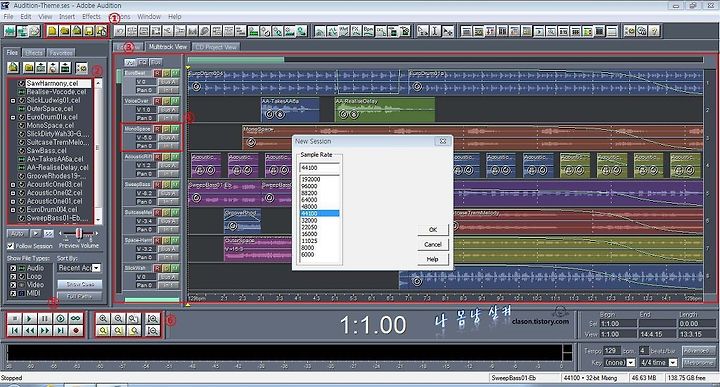Select 48000 in the Sample Rate list

point(320,207)
